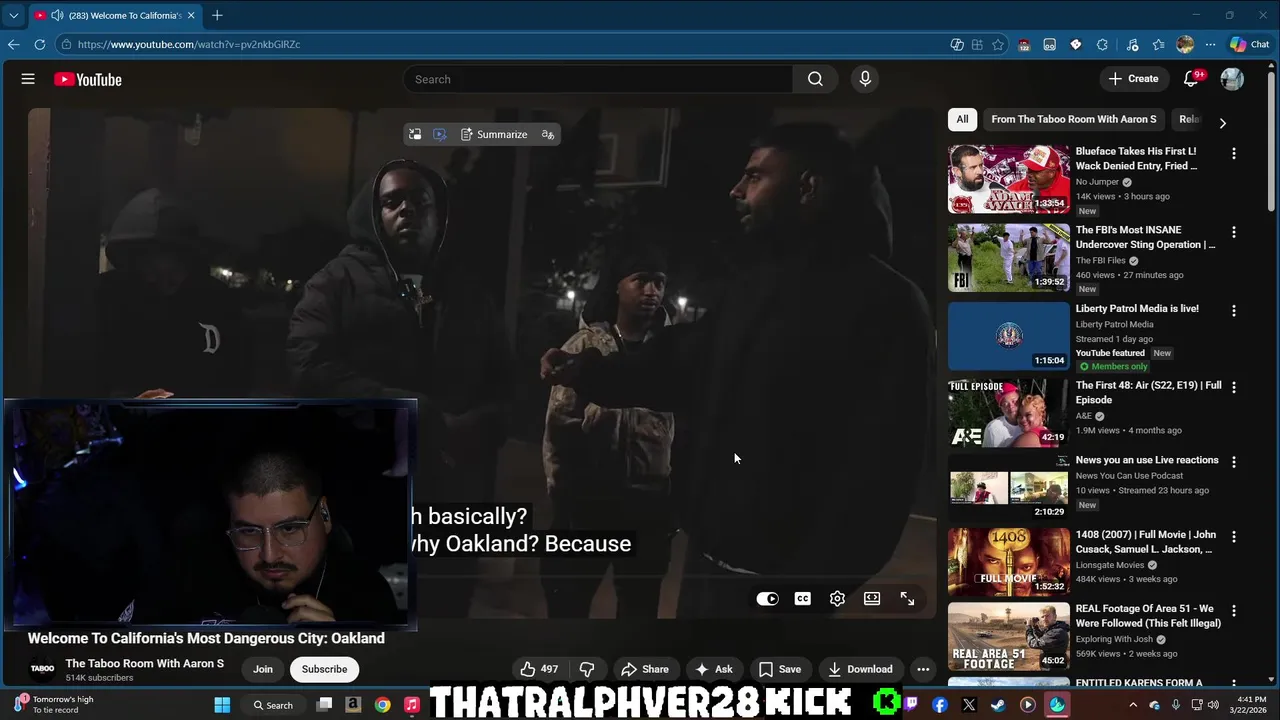
Task: Open Steam from the taskbar
Action: tap(998, 705)
